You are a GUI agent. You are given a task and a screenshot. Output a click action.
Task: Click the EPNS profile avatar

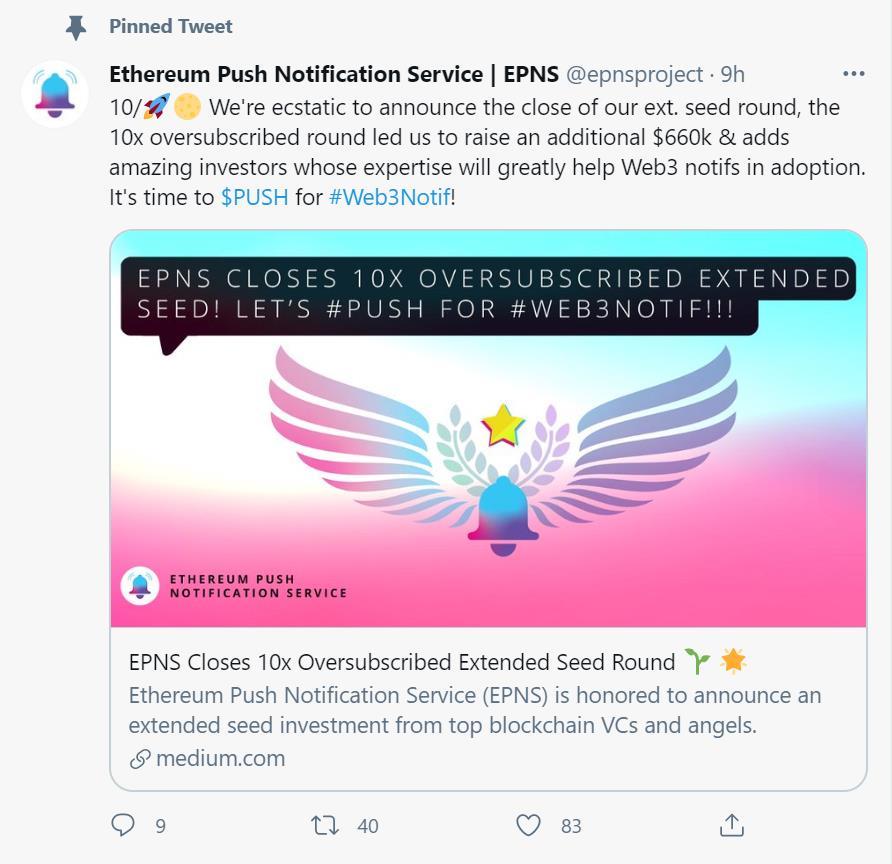pos(55,95)
